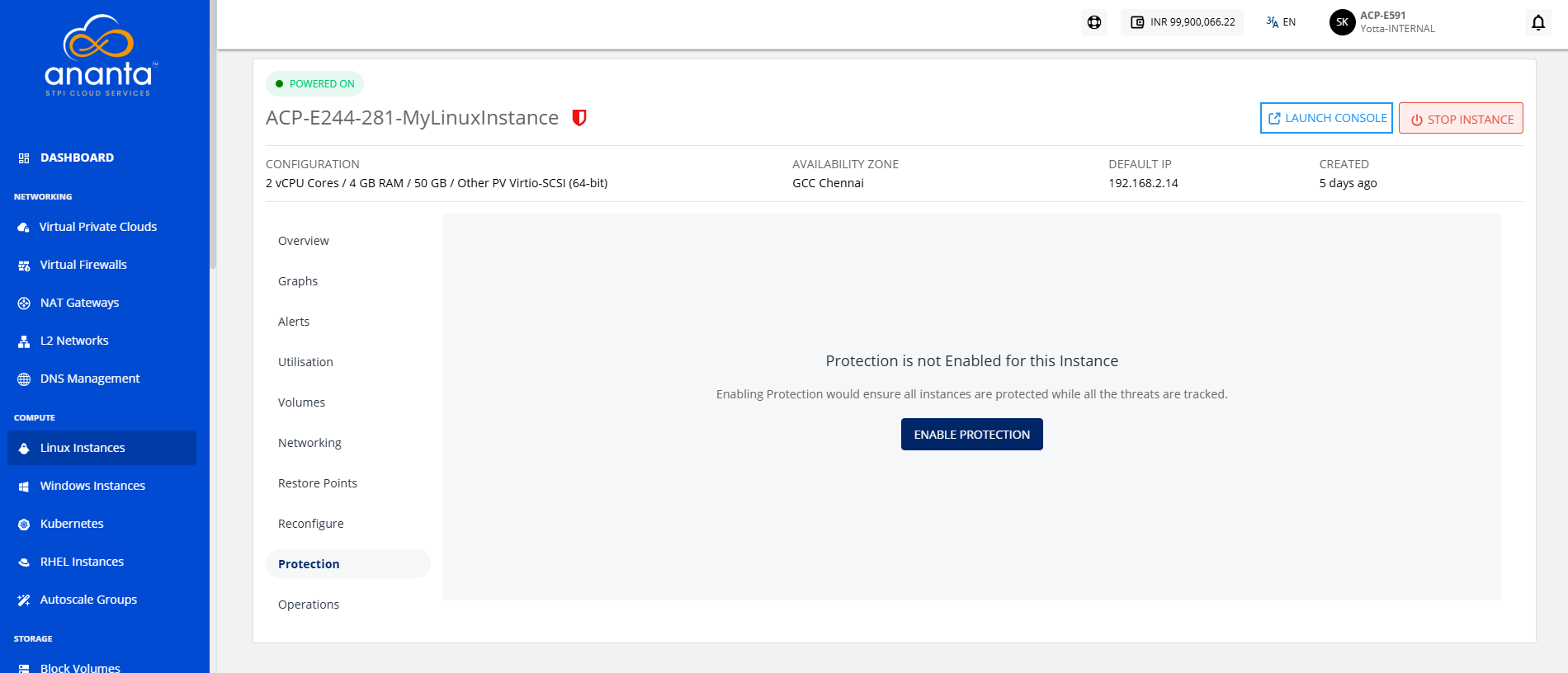This screenshot has height=673, width=1568.
Task: Click the Dashboard grid icon
Action: [24, 158]
